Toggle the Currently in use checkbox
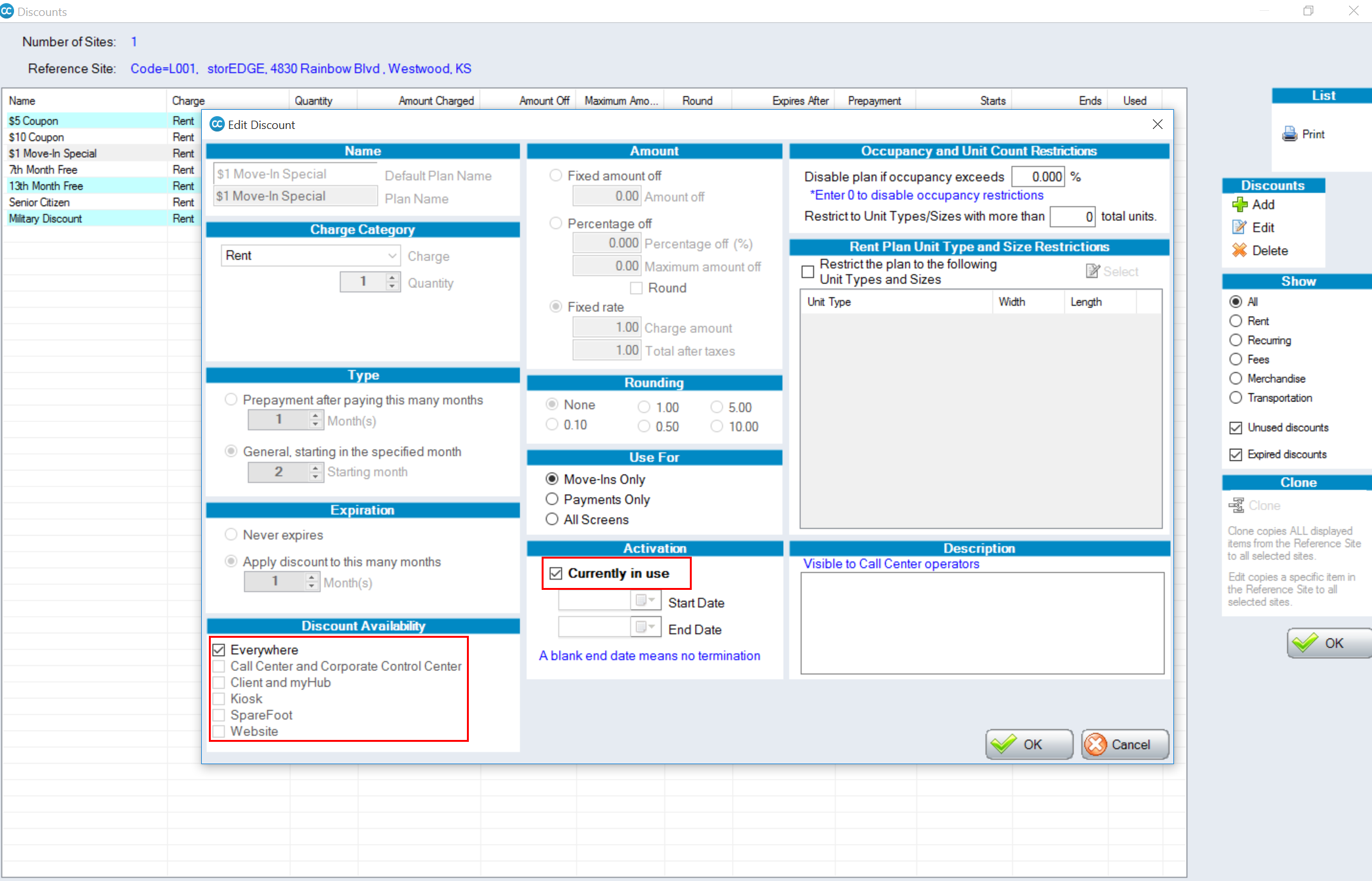This screenshot has height=881, width=1372. (556, 573)
